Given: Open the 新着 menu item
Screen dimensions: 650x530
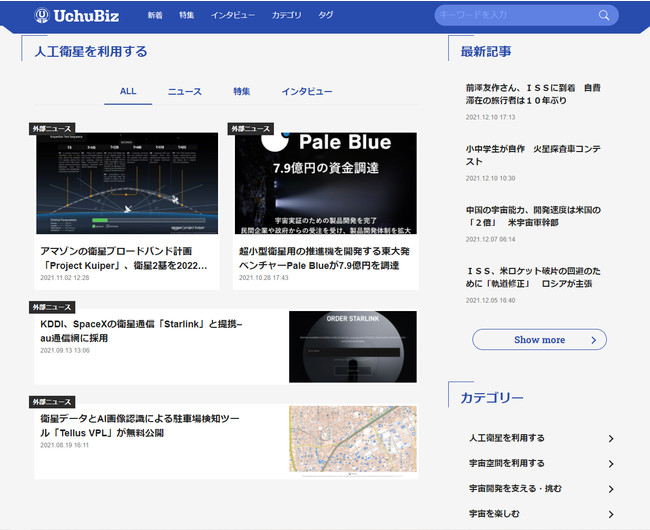Looking at the screenshot, I should (155, 15).
